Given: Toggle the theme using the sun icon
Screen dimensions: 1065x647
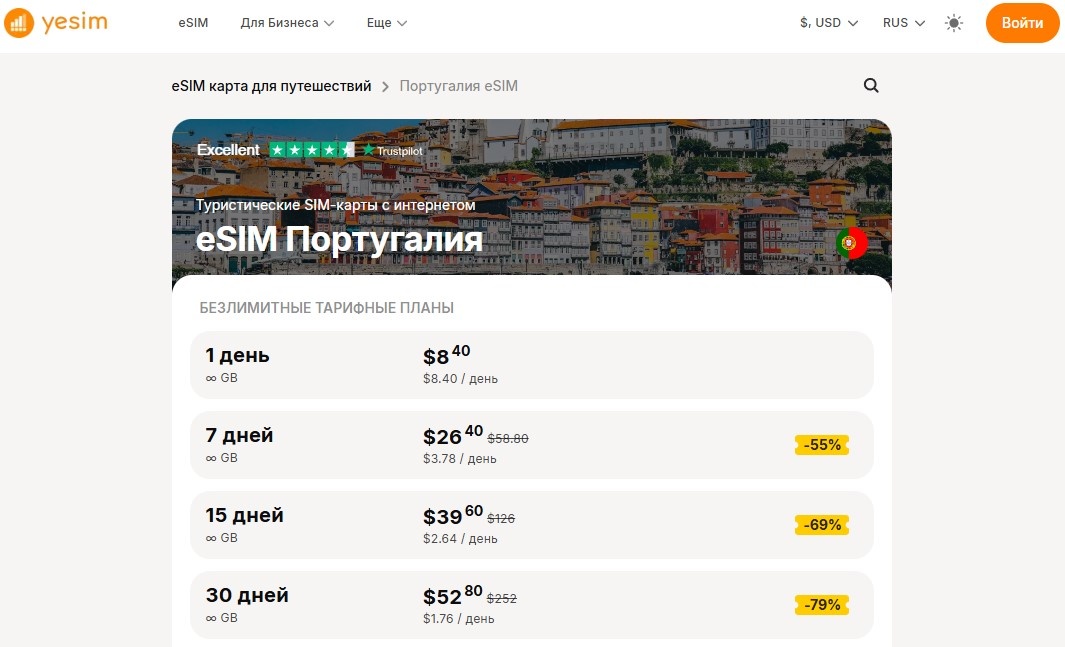Looking at the screenshot, I should pyautogui.click(x=953, y=22).
